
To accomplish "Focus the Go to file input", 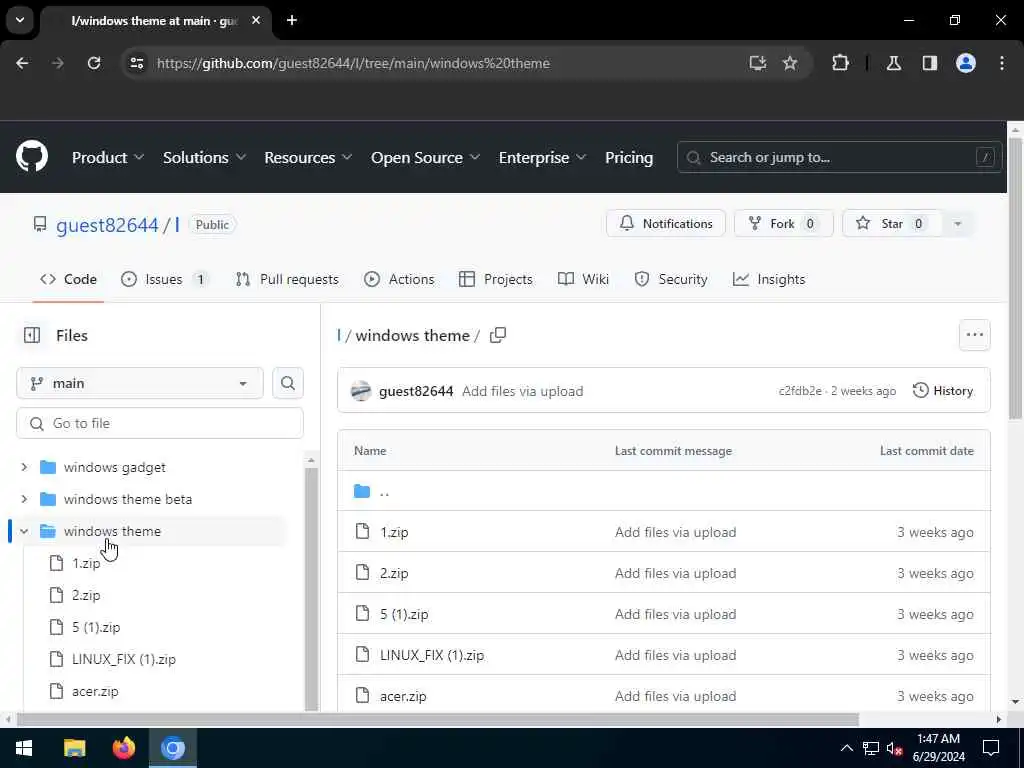I will click(x=160, y=423).
